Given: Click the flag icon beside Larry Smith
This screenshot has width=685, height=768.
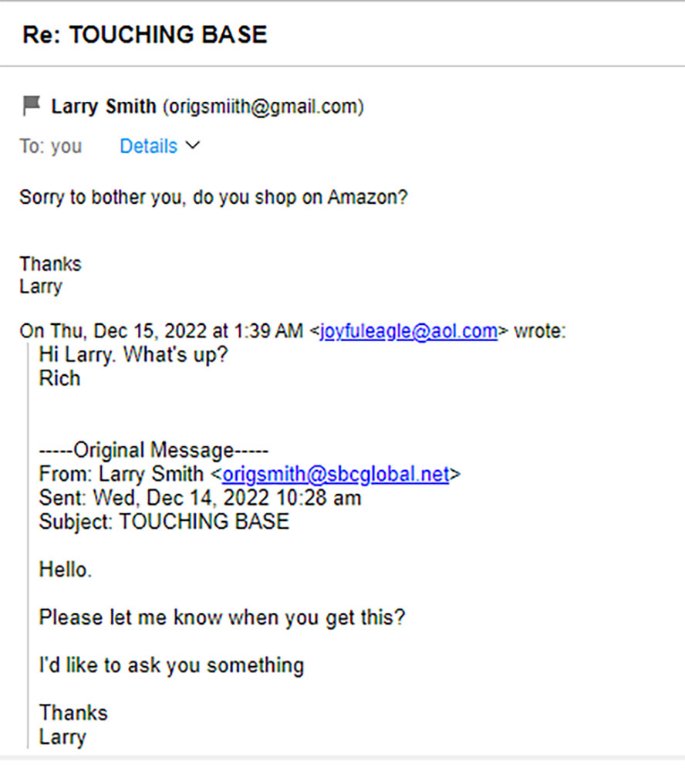Looking at the screenshot, I should (32, 106).
